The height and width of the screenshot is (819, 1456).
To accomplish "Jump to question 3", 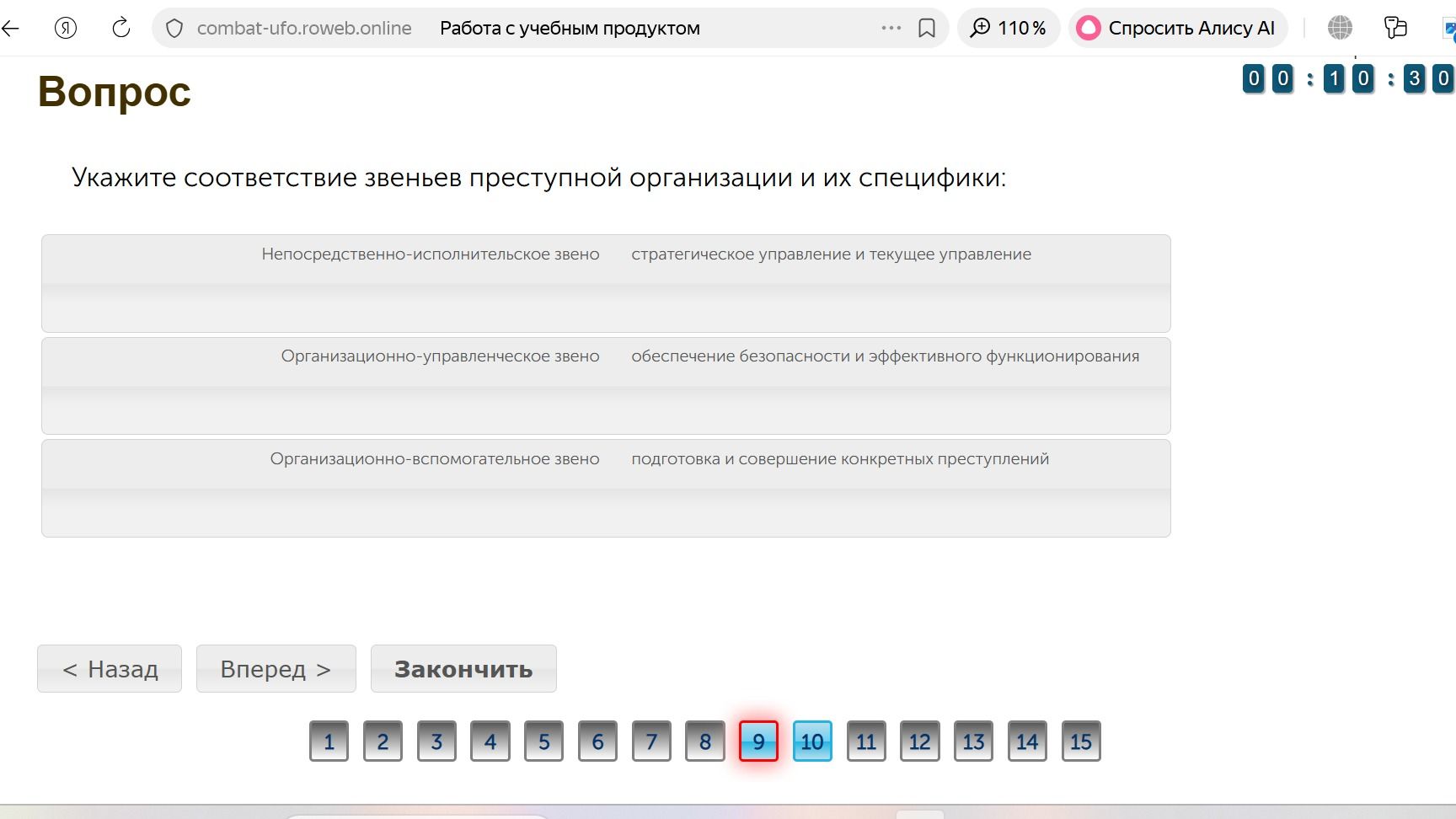I will (x=436, y=741).
